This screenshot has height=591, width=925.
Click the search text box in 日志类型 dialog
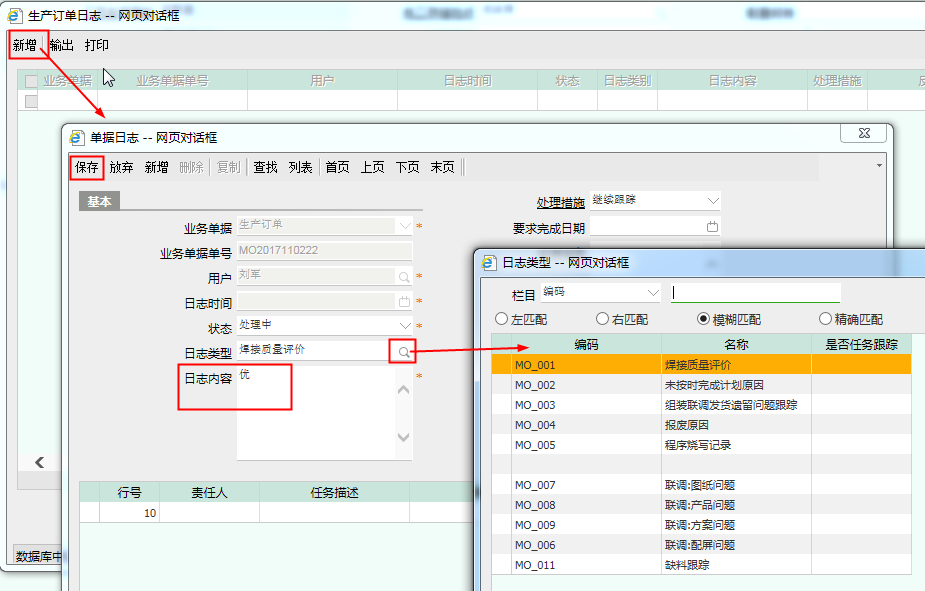point(756,293)
